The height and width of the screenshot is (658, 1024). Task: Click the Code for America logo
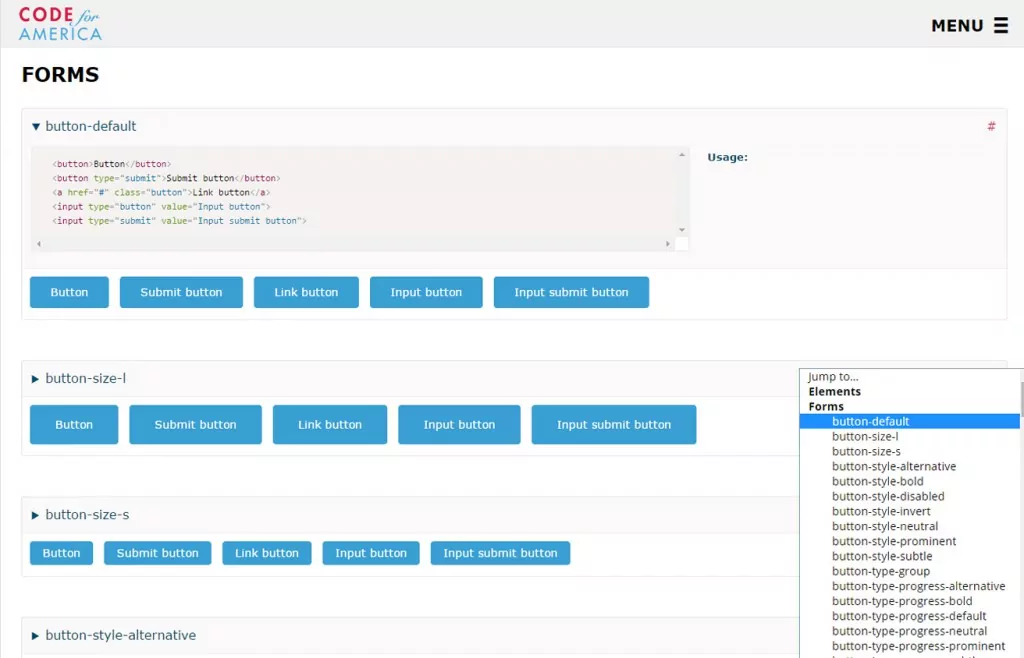pos(60,24)
